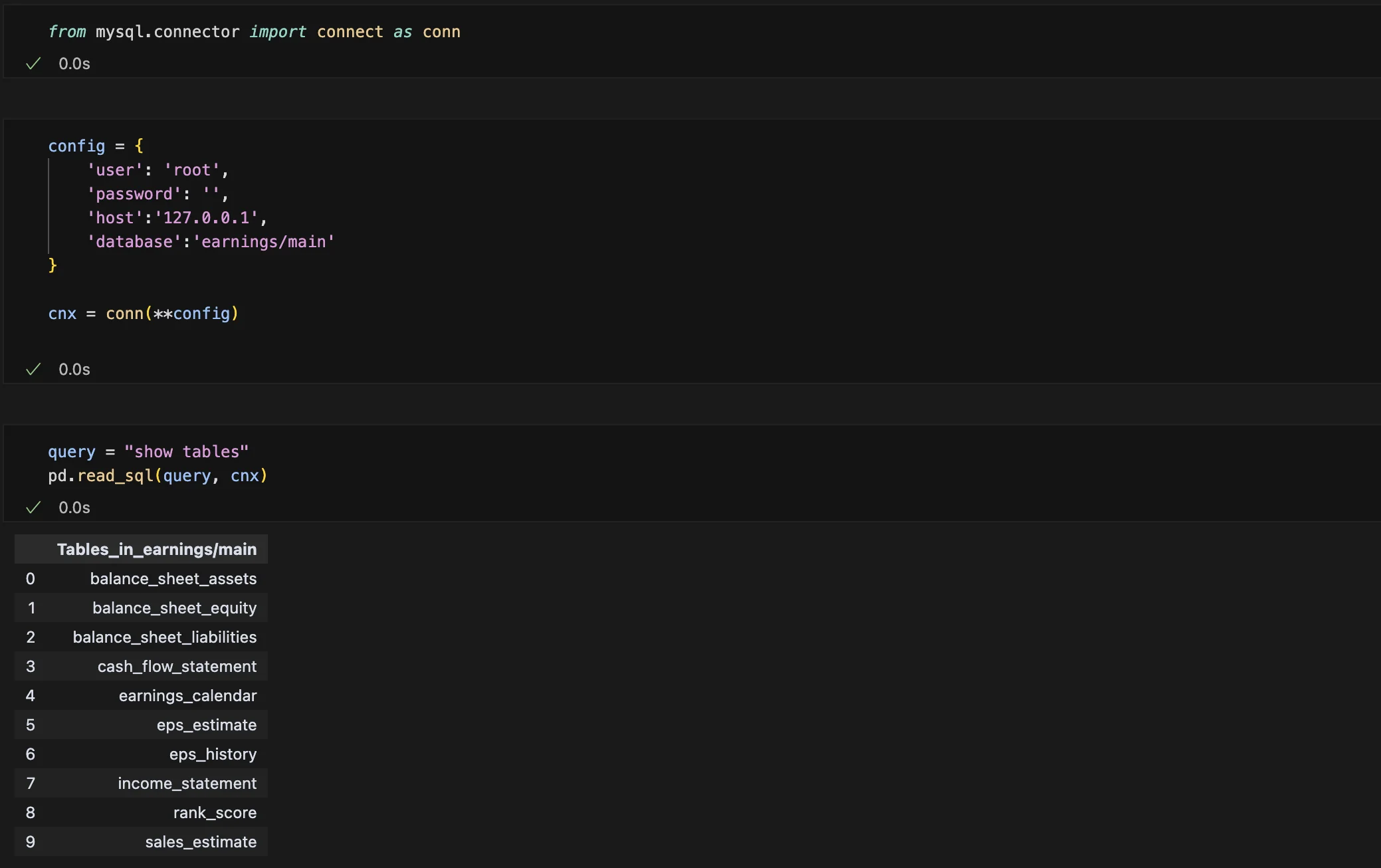The image size is (1381, 868).
Task: Select the balance_sheet_assets table cell
Action: click(x=173, y=579)
